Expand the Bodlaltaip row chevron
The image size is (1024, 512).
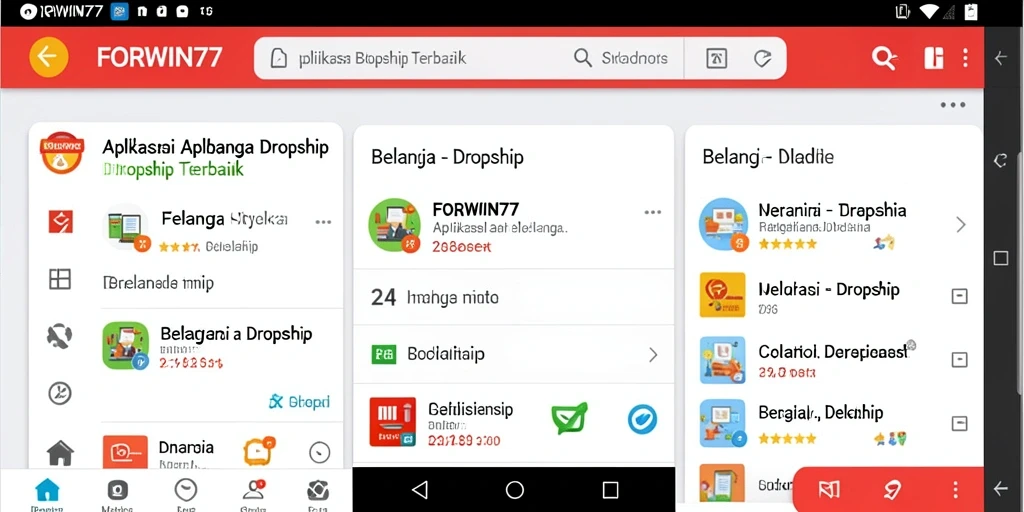coord(653,355)
